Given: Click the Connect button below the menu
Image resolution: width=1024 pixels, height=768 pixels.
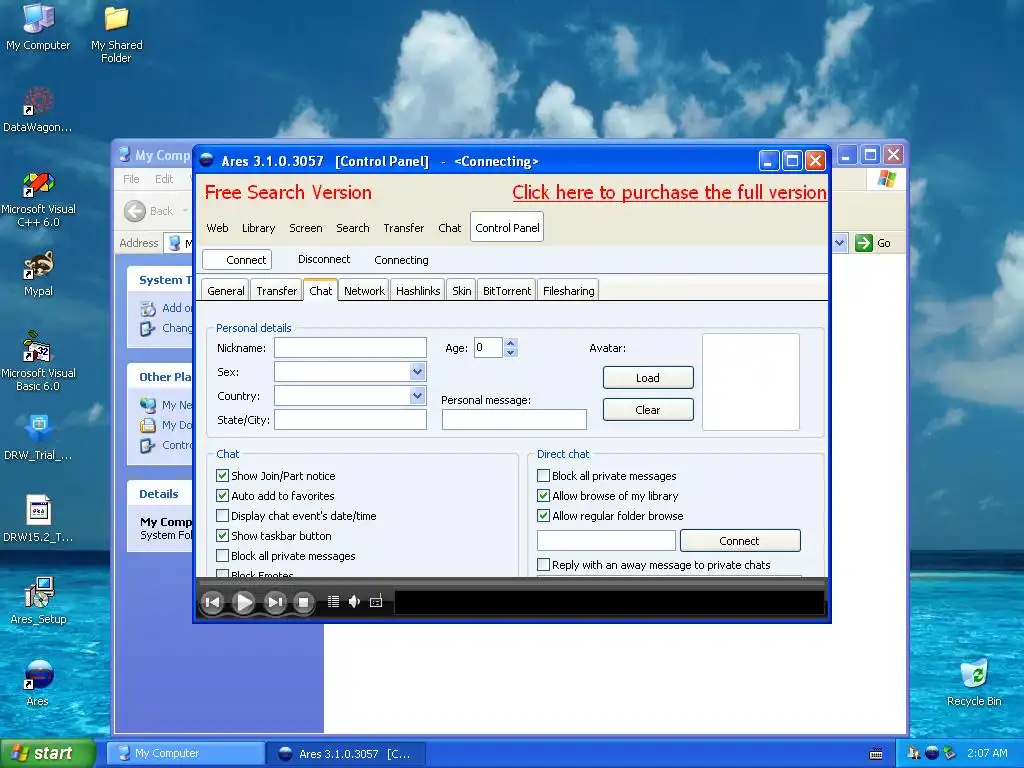Looking at the screenshot, I should click(x=238, y=260).
